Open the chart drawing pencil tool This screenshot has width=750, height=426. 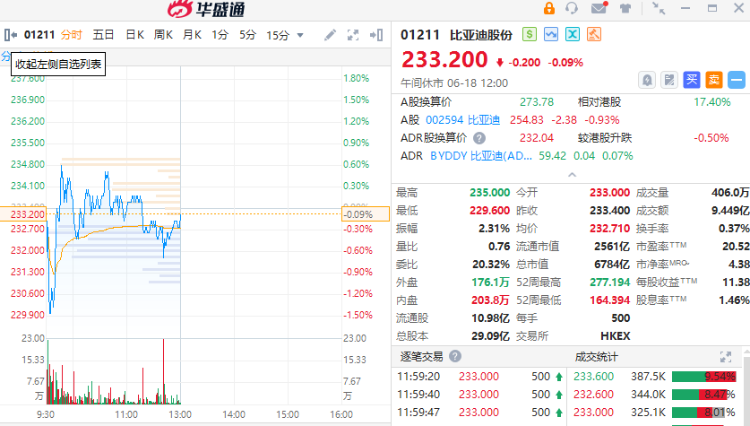(x=330, y=35)
